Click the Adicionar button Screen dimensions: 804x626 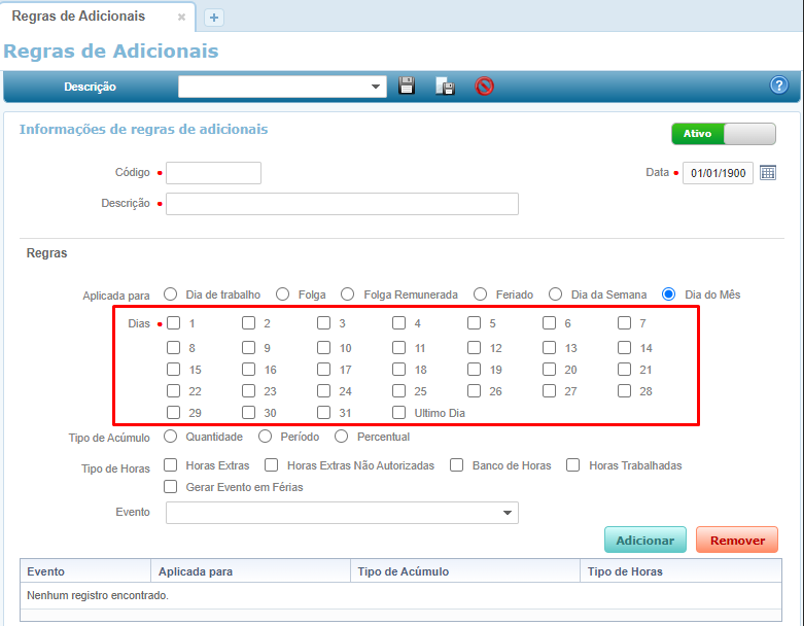645,540
